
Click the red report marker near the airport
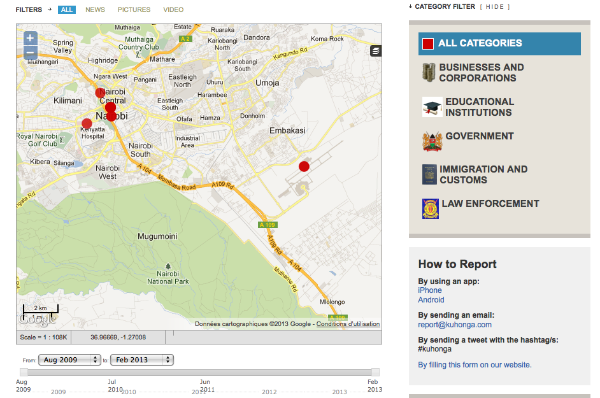(304, 166)
